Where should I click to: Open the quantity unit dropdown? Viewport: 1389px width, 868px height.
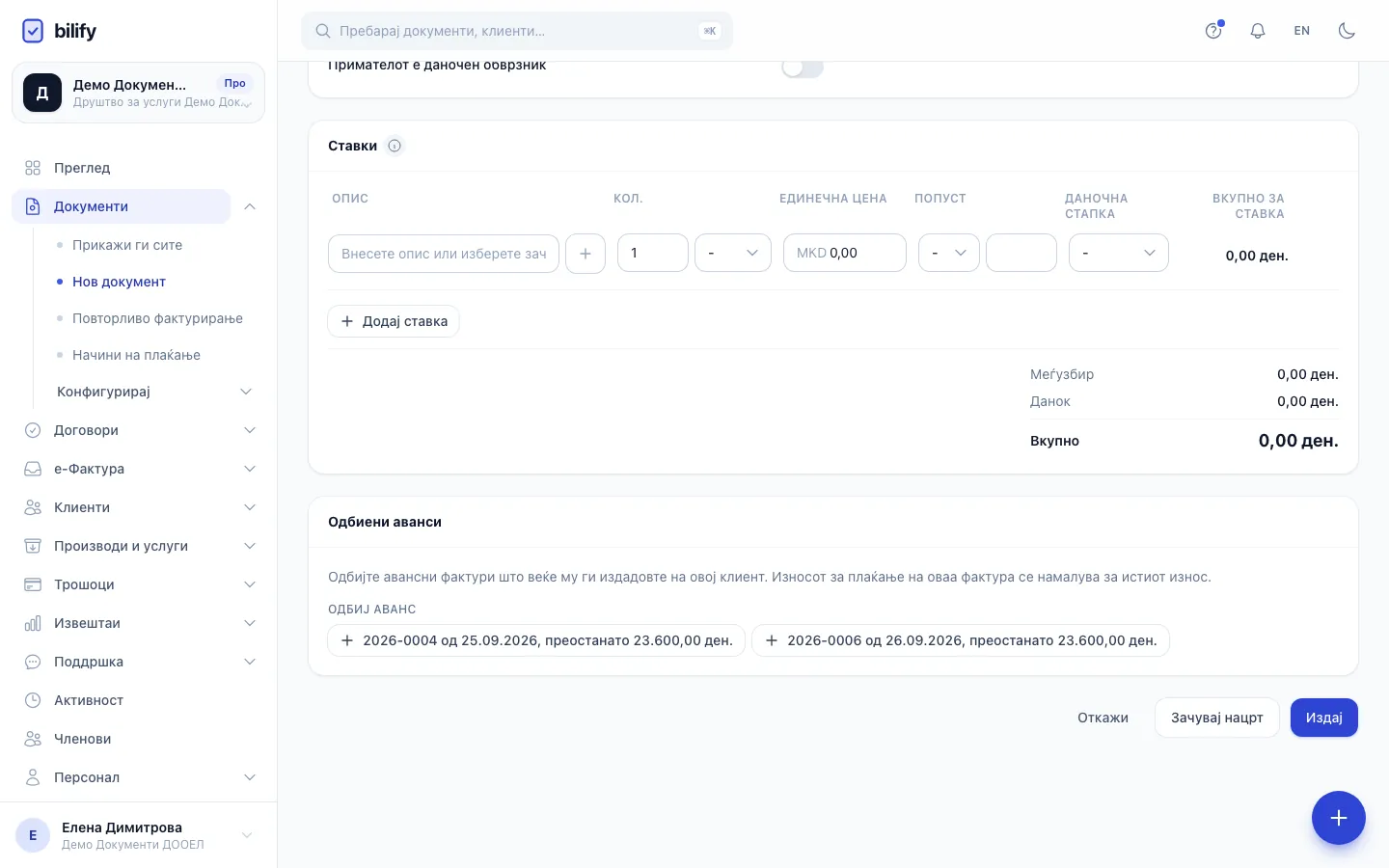pyautogui.click(x=733, y=253)
